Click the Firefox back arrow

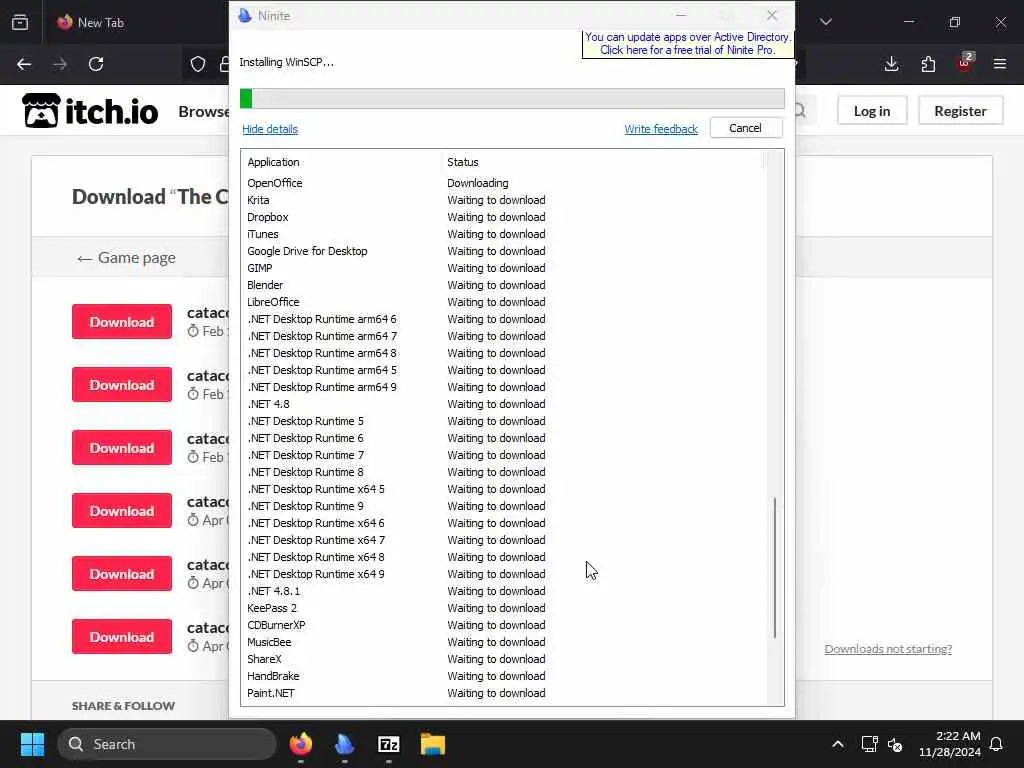coord(24,64)
